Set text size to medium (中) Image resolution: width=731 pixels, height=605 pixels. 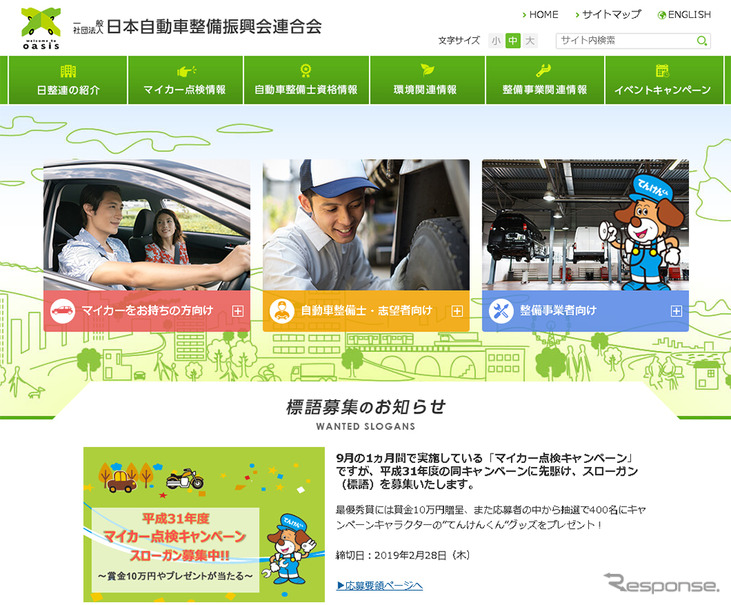click(x=513, y=41)
